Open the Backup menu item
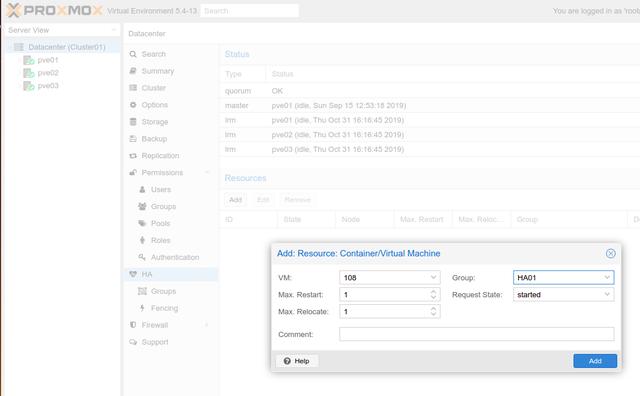Image resolution: width=640 pixels, height=396 pixels. [x=171, y=139]
